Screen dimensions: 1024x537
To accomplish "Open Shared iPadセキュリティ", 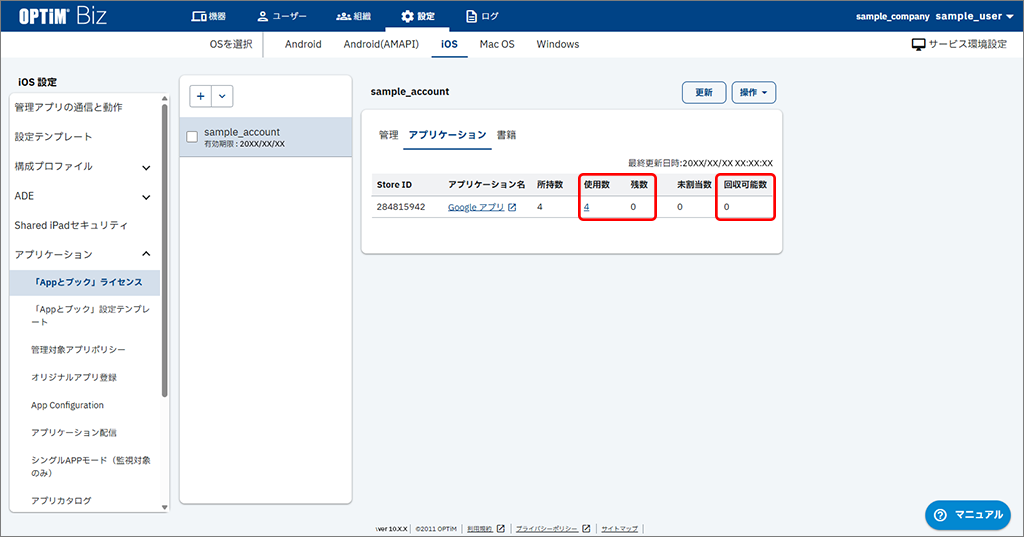I will pyautogui.click(x=71, y=225).
